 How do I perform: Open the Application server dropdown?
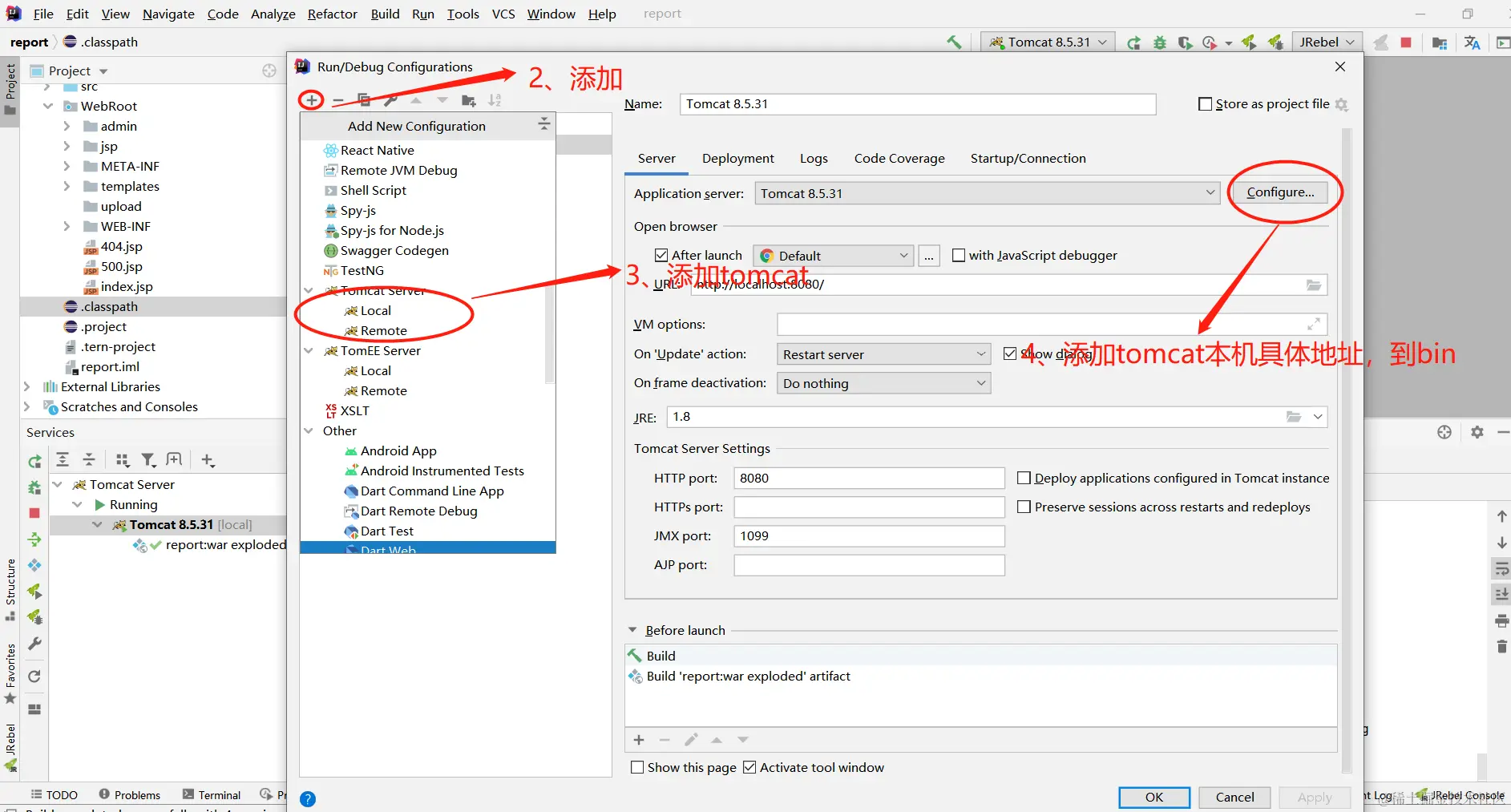(x=988, y=193)
